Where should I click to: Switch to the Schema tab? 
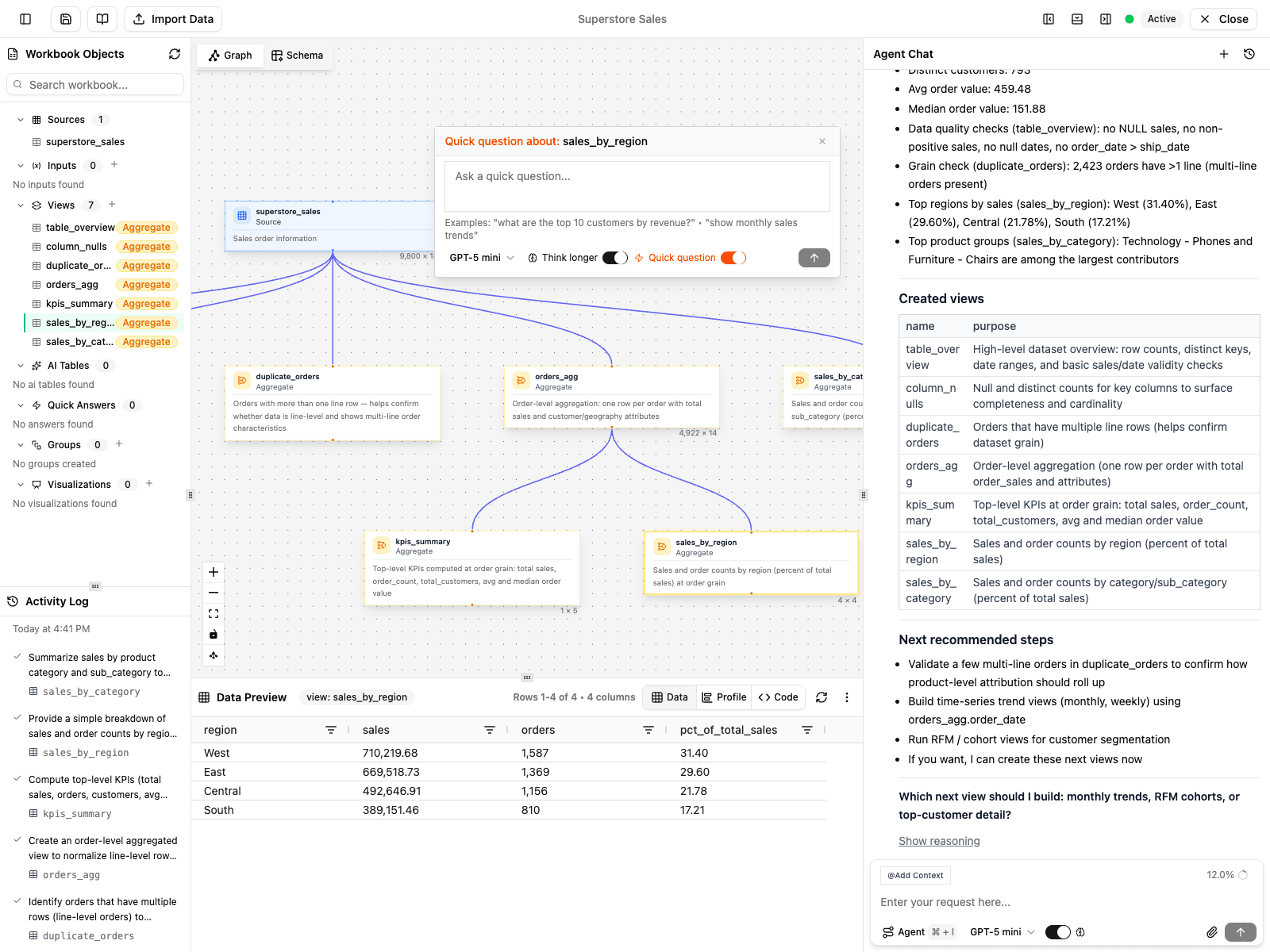[x=298, y=56]
